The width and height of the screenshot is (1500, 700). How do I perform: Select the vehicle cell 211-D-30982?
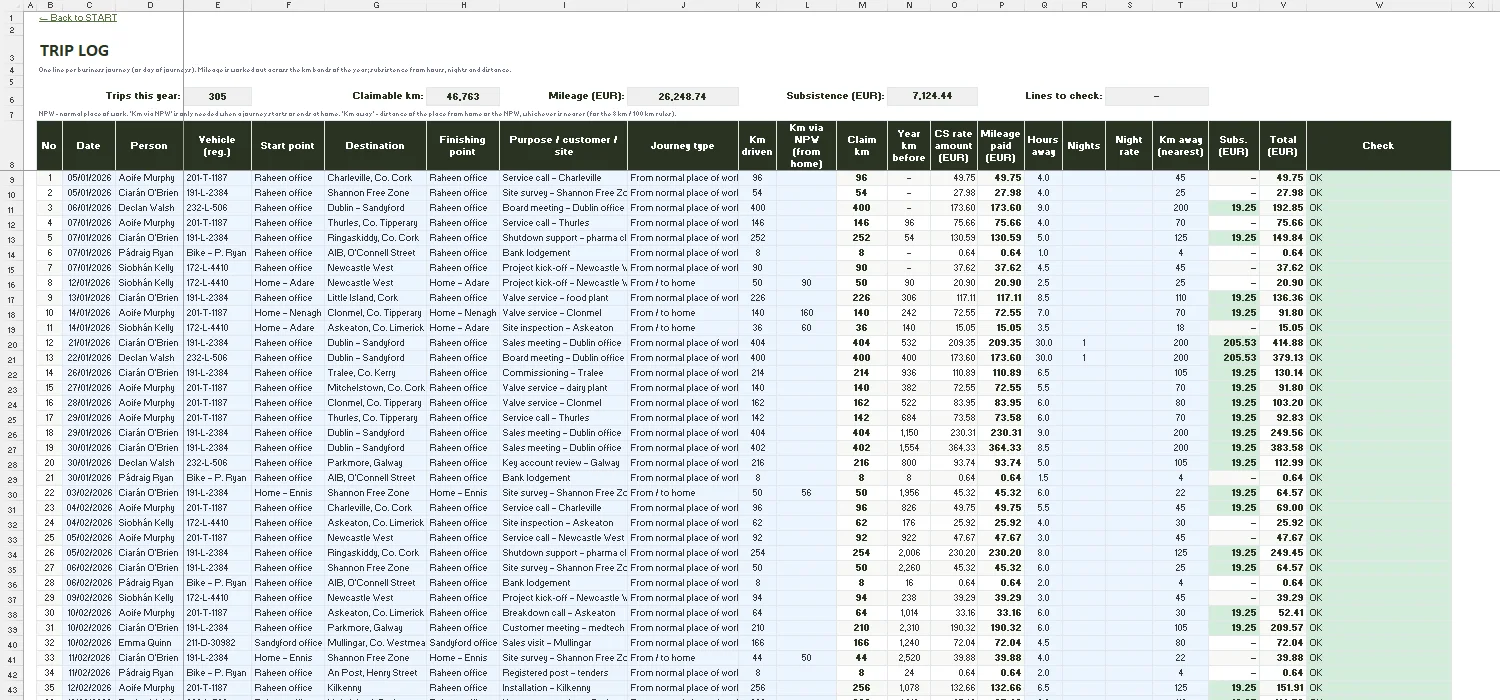[x=217, y=643]
